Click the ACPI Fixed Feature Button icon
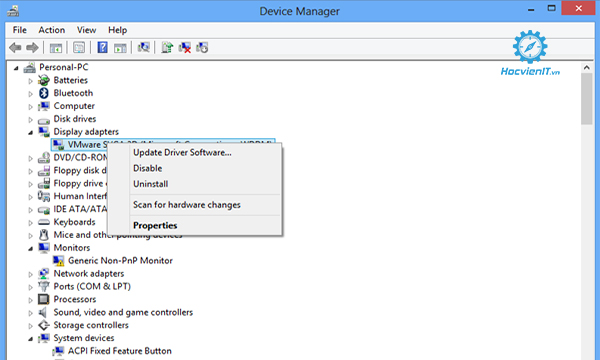Screen dimensions: 600x360 click(58, 351)
